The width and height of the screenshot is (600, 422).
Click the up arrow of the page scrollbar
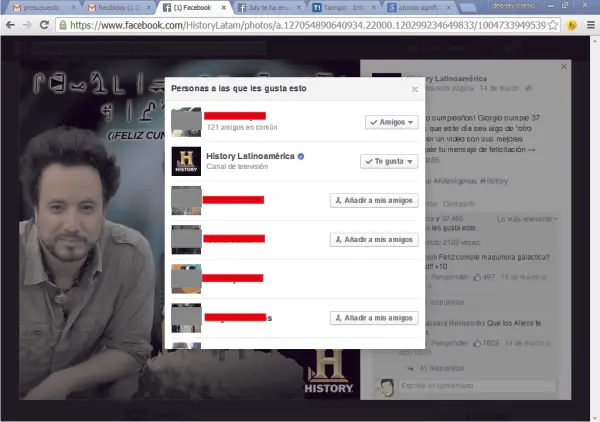(595, 40)
